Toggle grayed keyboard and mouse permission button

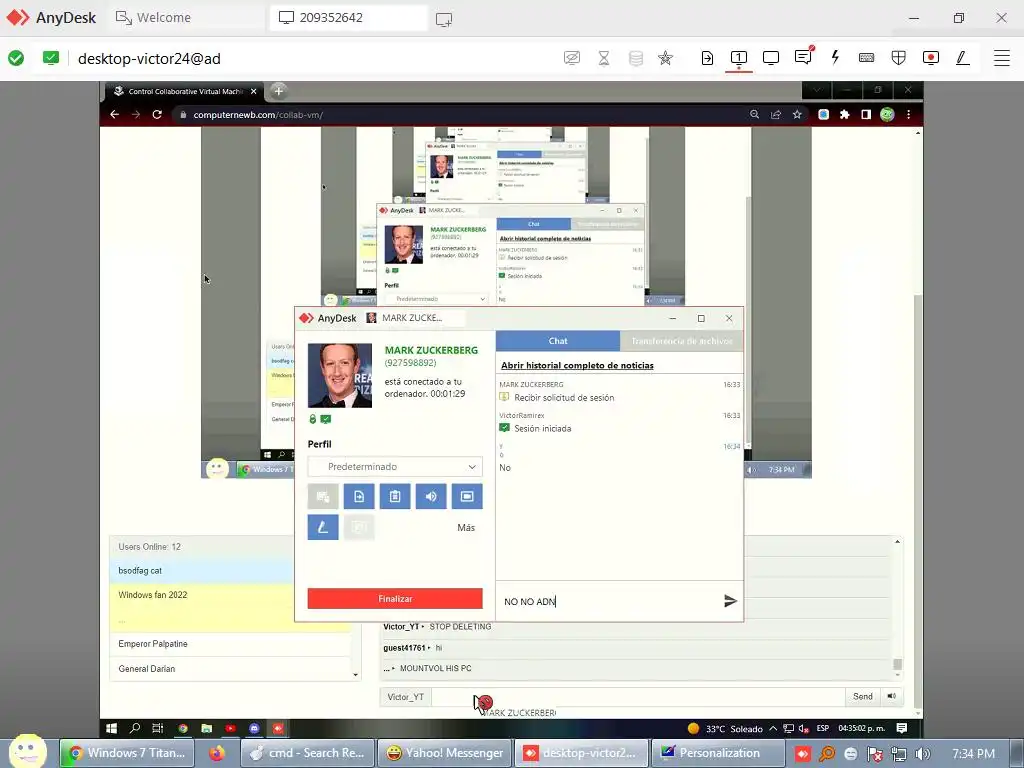[x=323, y=496]
